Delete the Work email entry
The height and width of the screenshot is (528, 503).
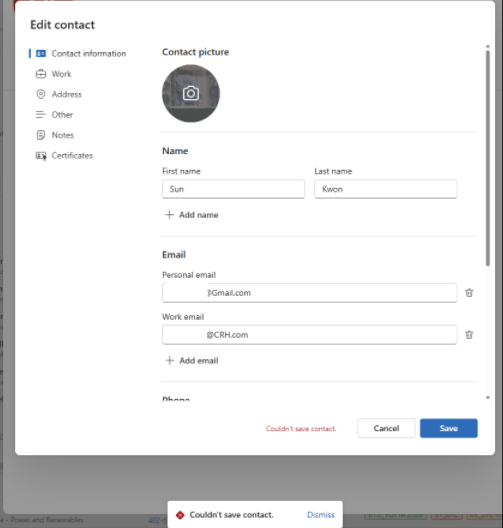pyautogui.click(x=469, y=335)
